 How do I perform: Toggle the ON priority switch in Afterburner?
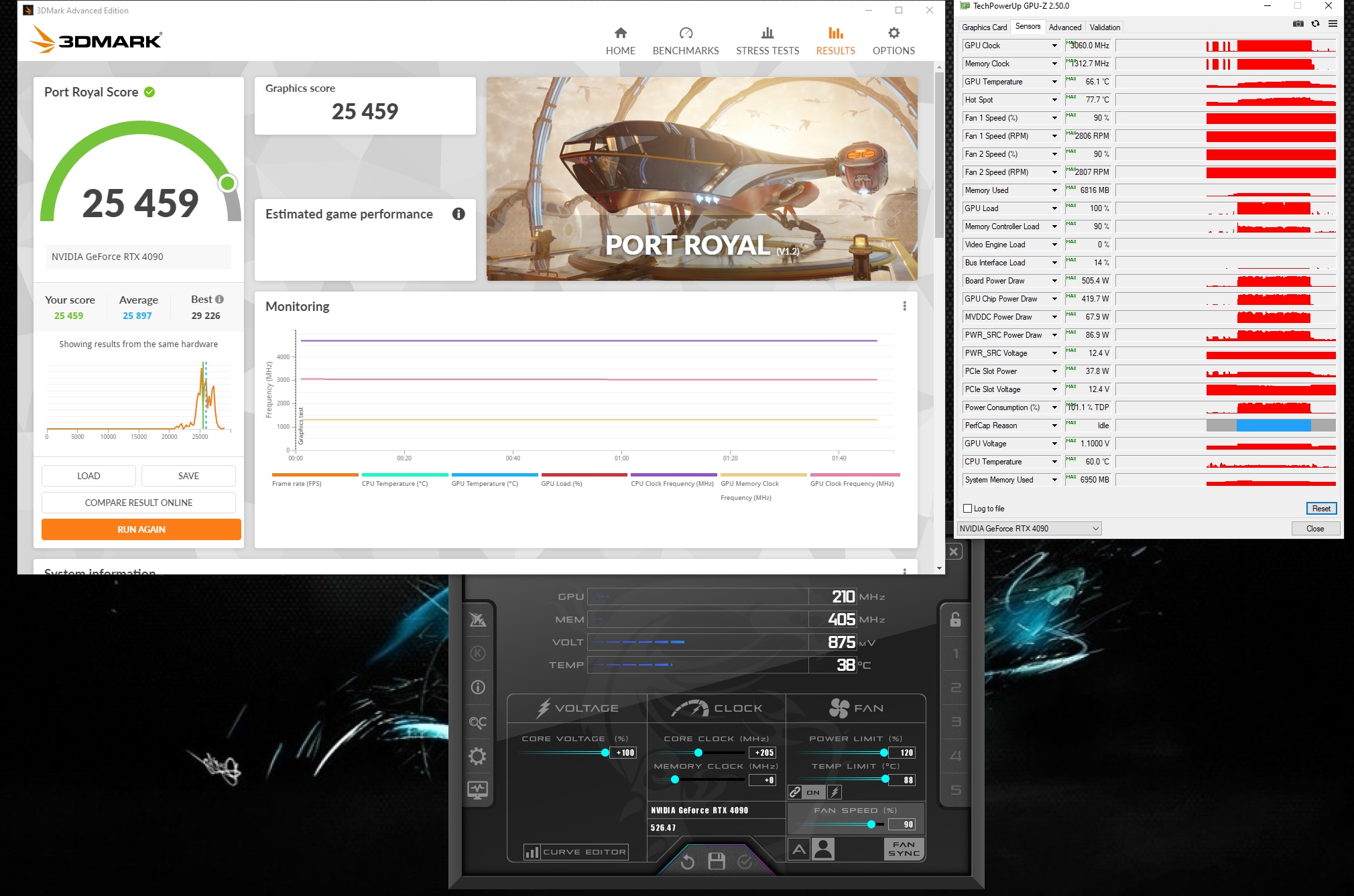(813, 792)
